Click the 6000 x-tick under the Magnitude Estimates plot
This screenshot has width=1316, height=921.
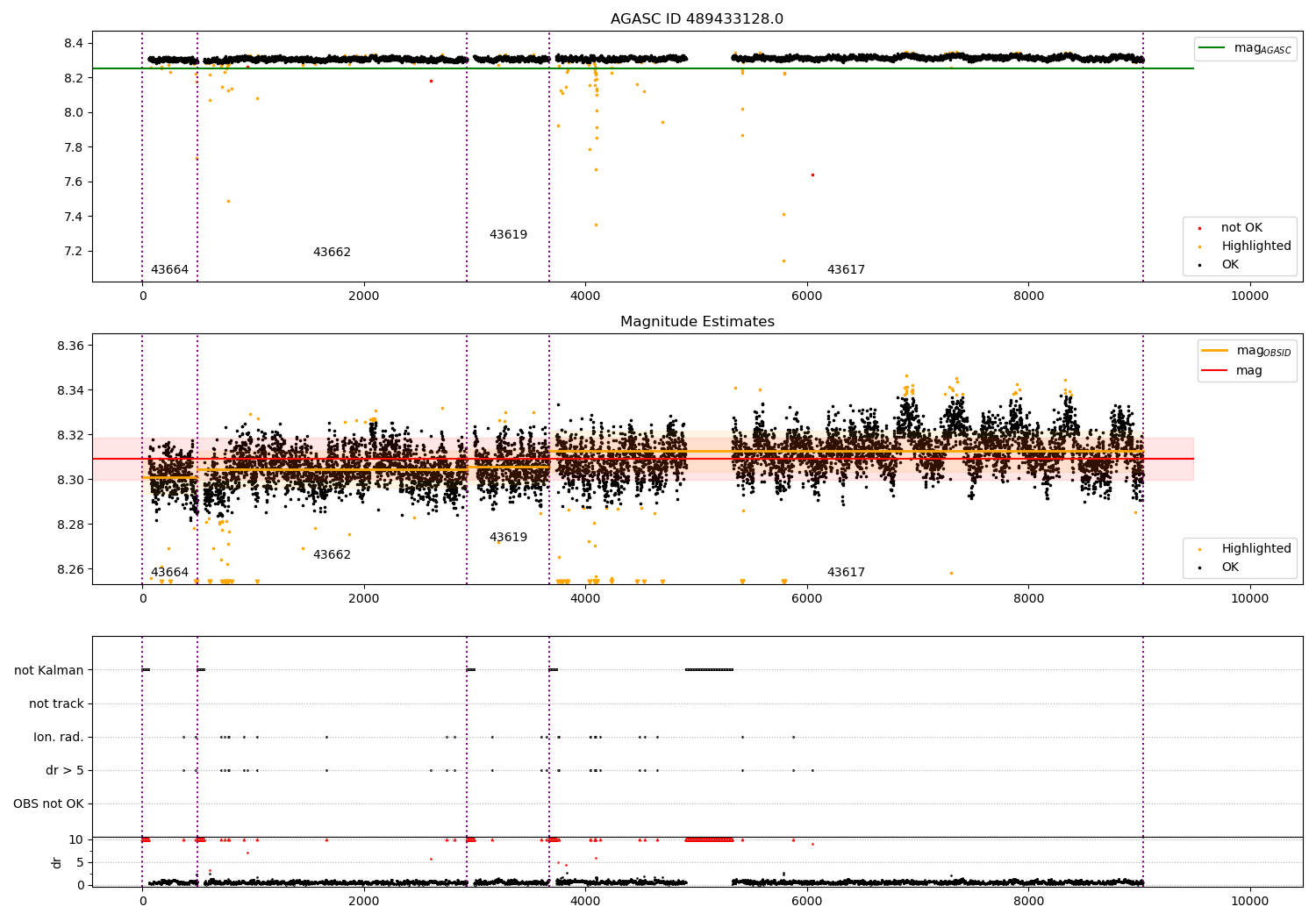click(806, 599)
